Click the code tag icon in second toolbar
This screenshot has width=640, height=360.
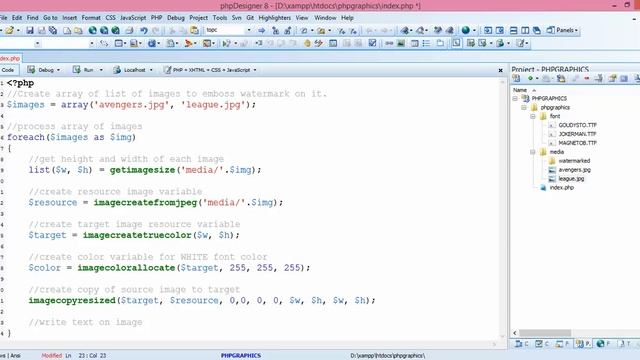coord(104,43)
